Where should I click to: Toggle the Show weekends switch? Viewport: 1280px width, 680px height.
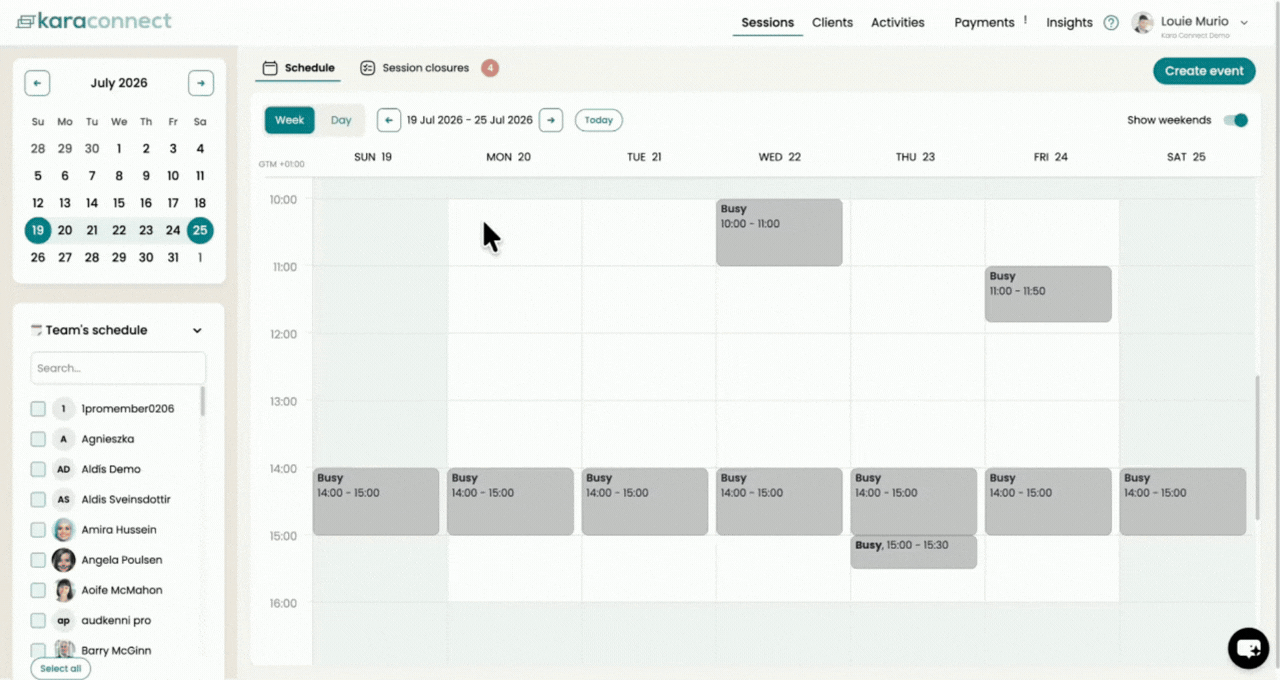[x=1236, y=120]
